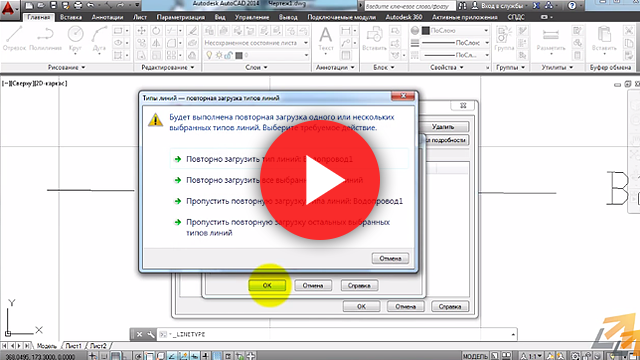
Task: Open the СПДС ribbon tab
Action: pos(516,17)
